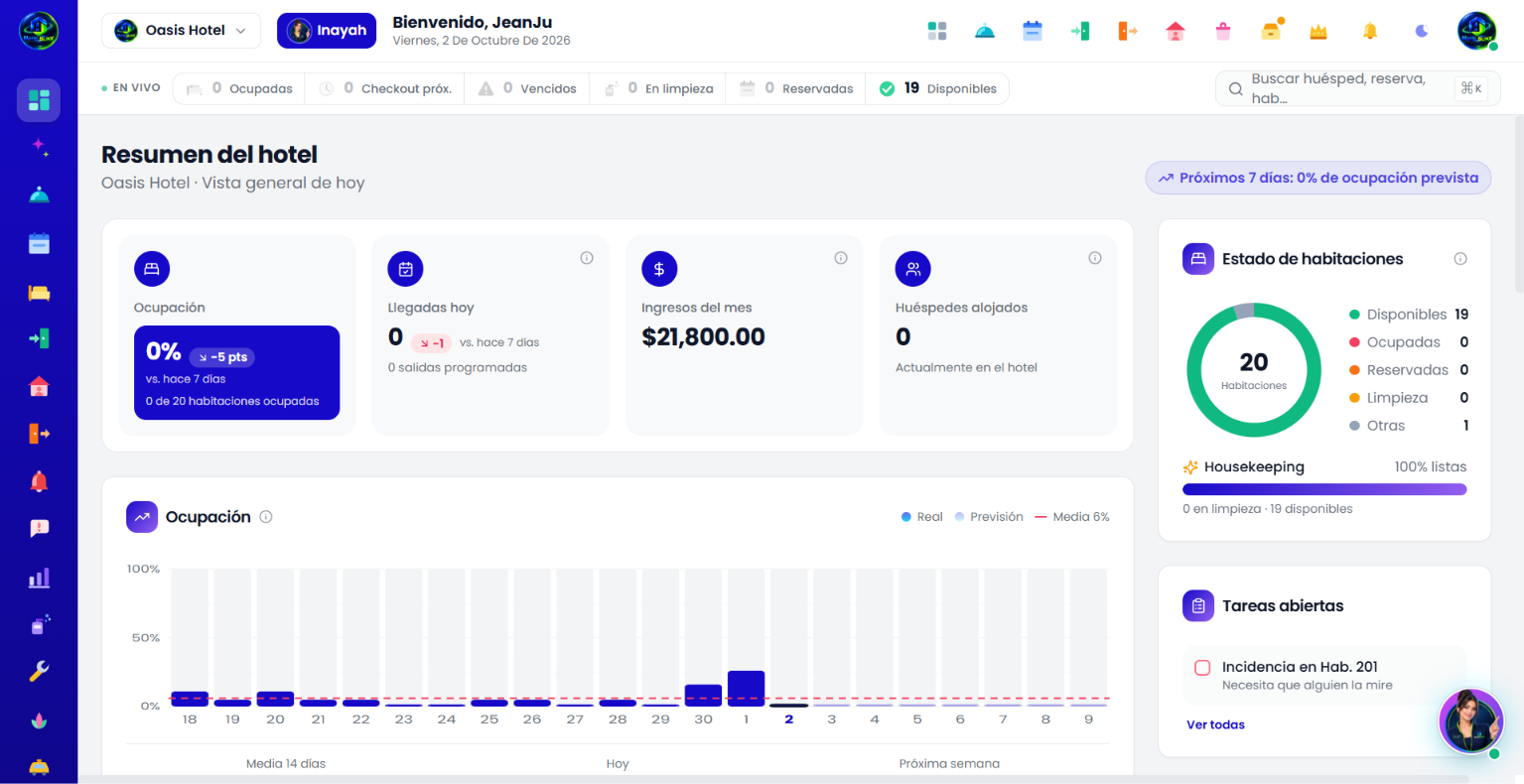
Task: Click the Oasis Hotel logo at sidebar top
Action: tap(39, 31)
